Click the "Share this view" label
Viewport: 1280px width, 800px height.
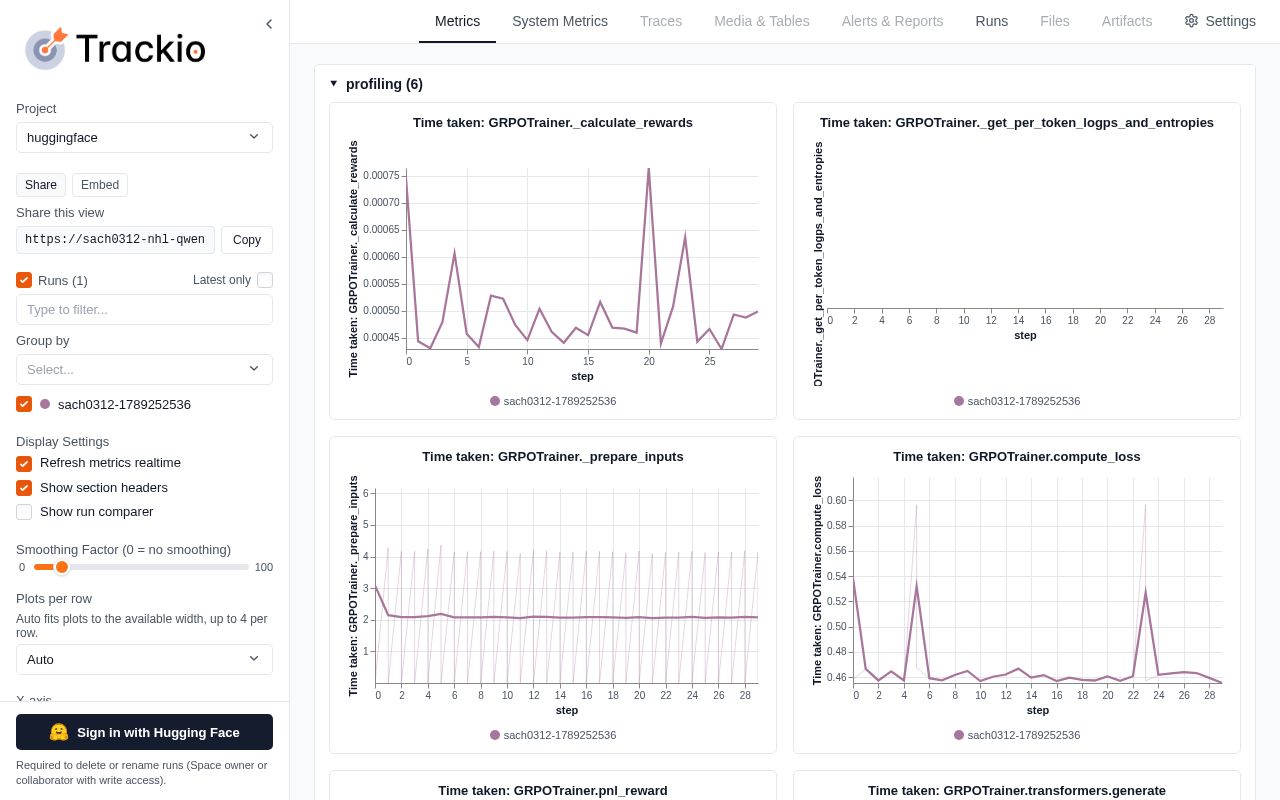[60, 213]
